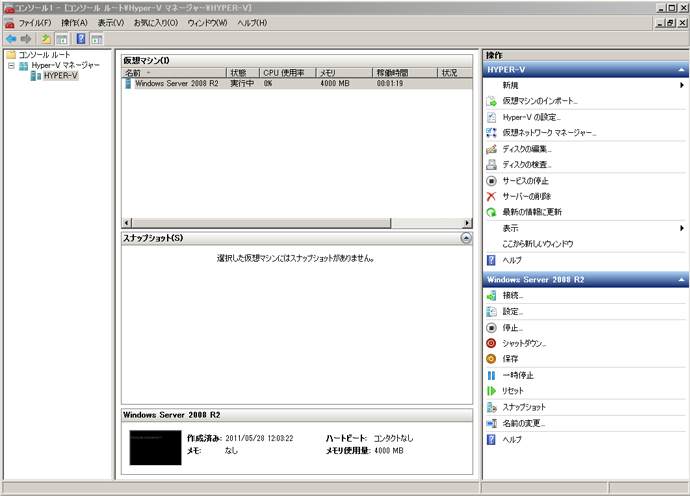
Task: Click the green 最新の情報に更新 refresh icon
Action: click(x=492, y=212)
